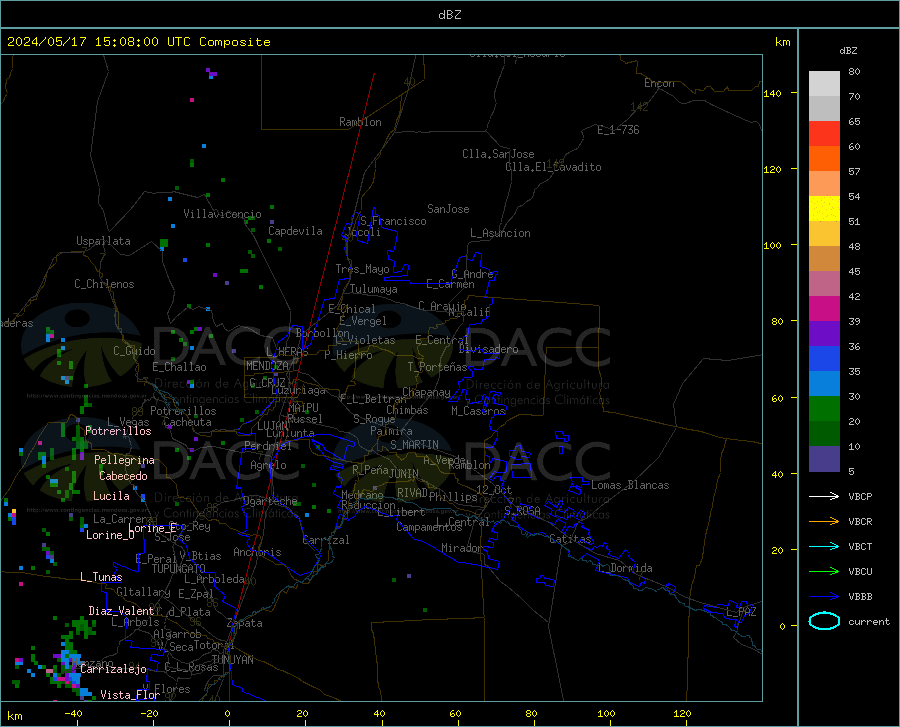Select the red 60 dBZ color swatch
The image size is (900, 727).
[824, 134]
